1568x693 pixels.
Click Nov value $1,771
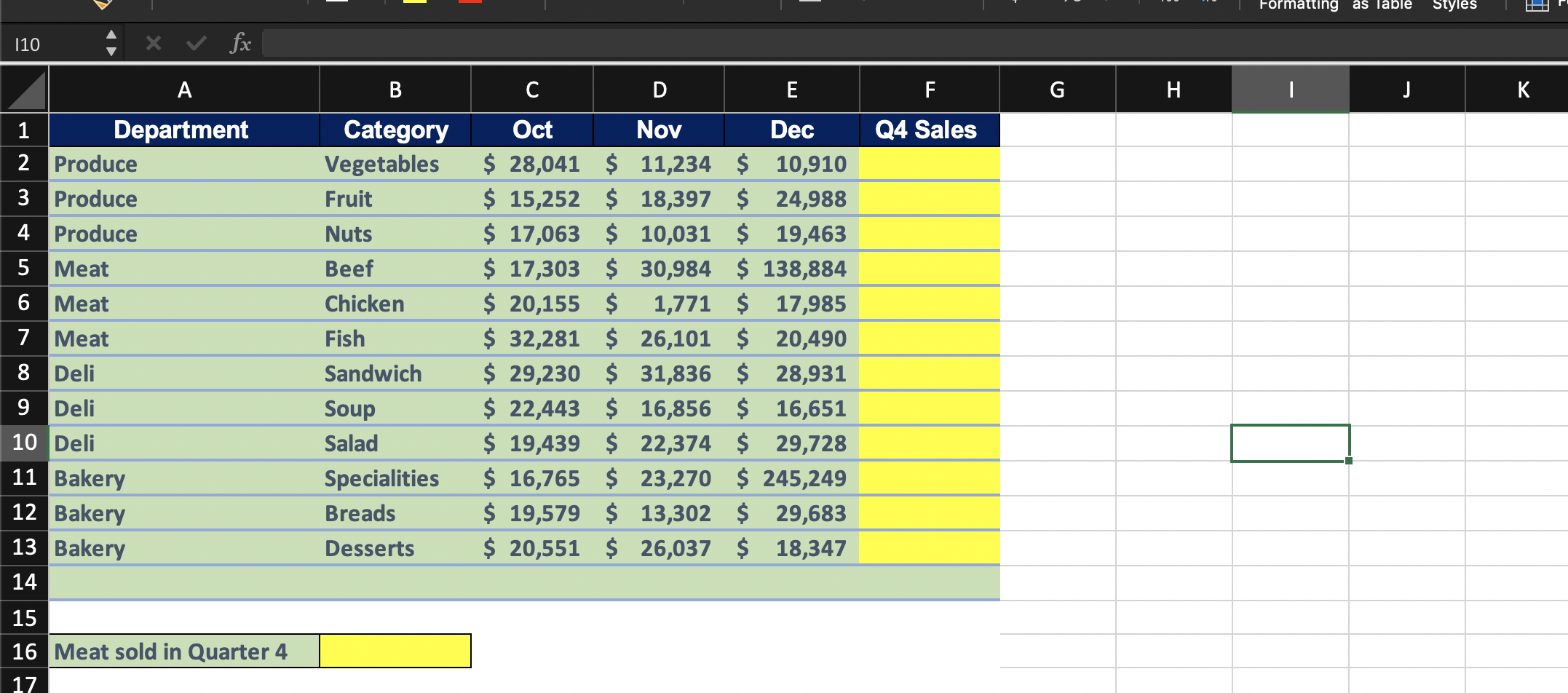click(x=659, y=304)
